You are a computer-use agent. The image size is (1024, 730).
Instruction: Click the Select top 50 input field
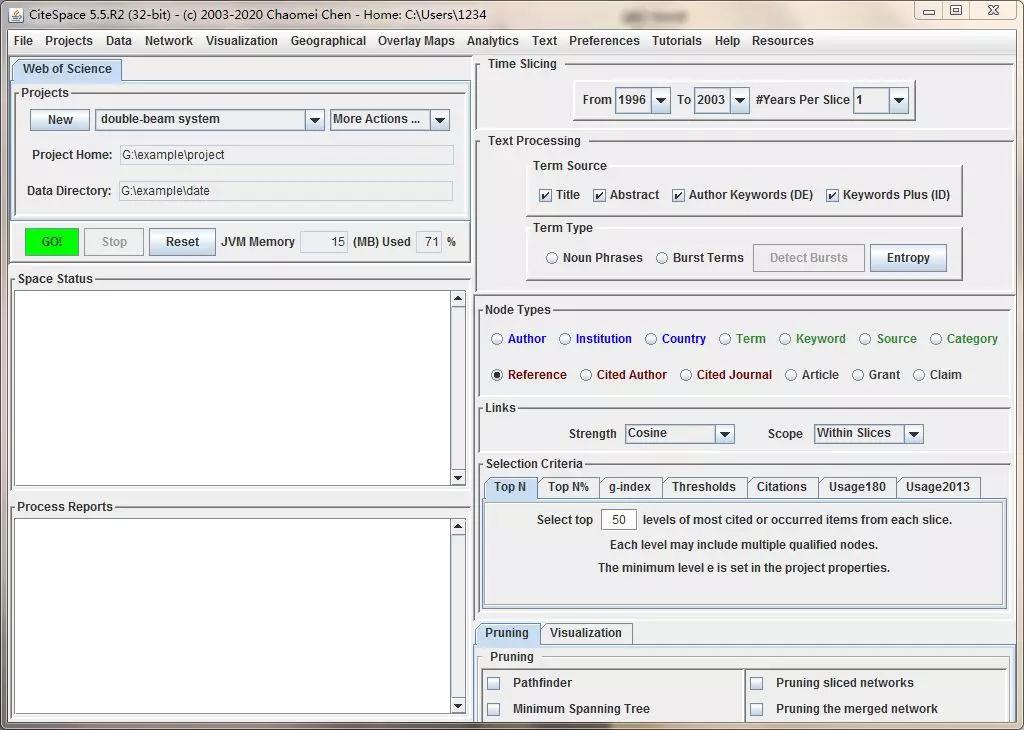[x=618, y=520]
